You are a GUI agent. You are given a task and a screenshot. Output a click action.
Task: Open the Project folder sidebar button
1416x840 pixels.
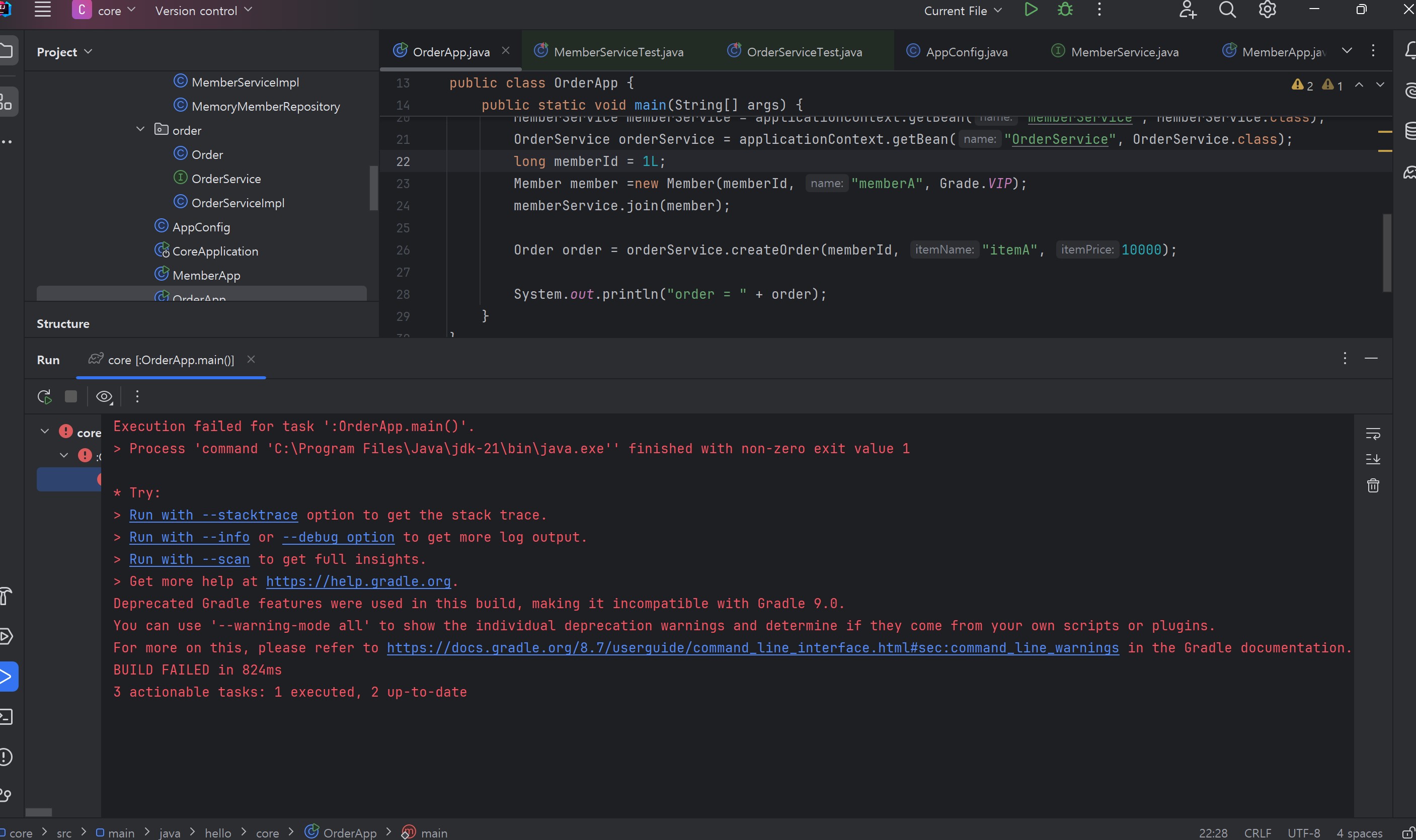point(7,50)
